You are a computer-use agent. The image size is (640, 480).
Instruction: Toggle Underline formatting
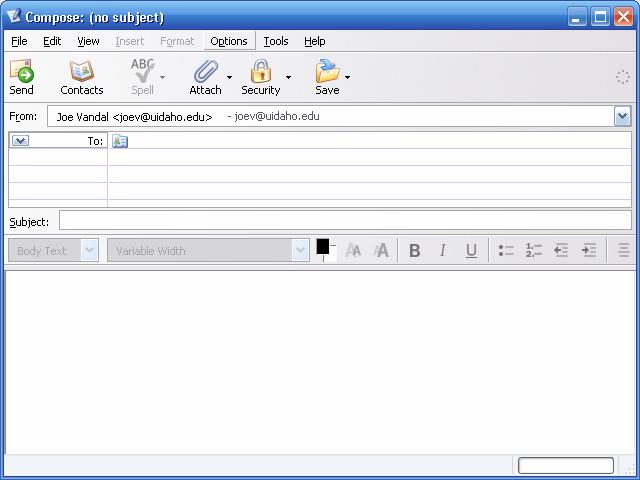click(x=471, y=250)
